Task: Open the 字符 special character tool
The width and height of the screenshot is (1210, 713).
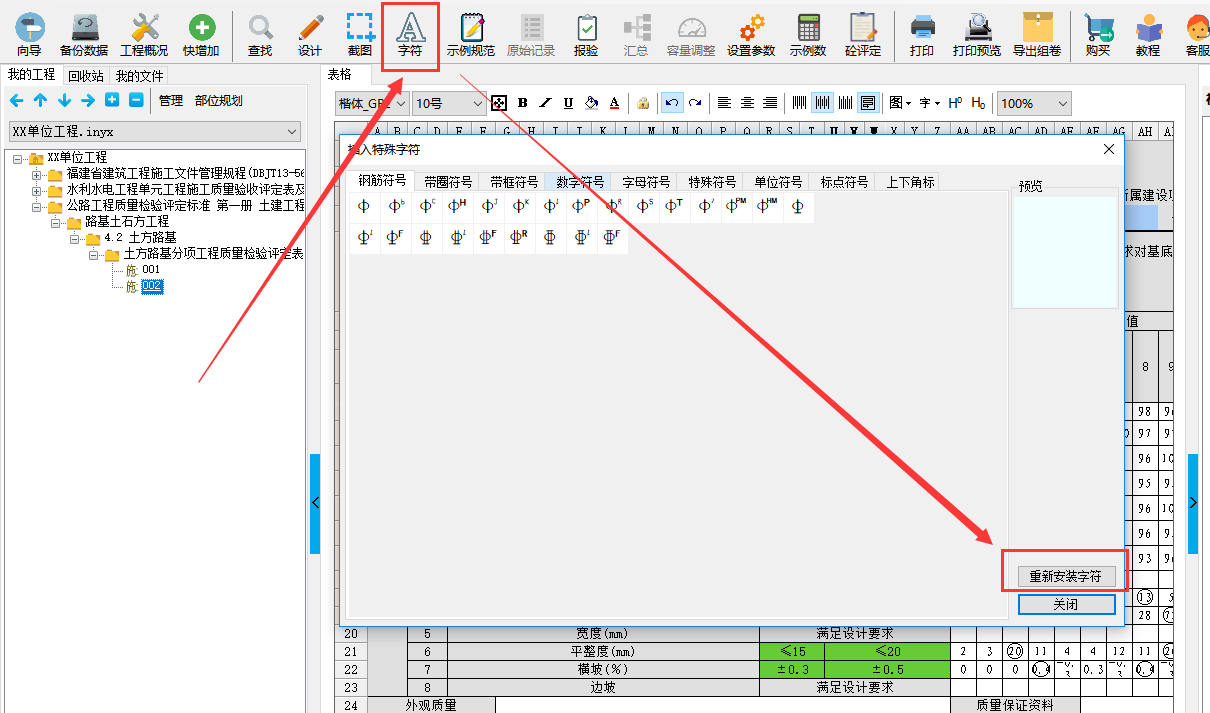Action: pos(410,34)
